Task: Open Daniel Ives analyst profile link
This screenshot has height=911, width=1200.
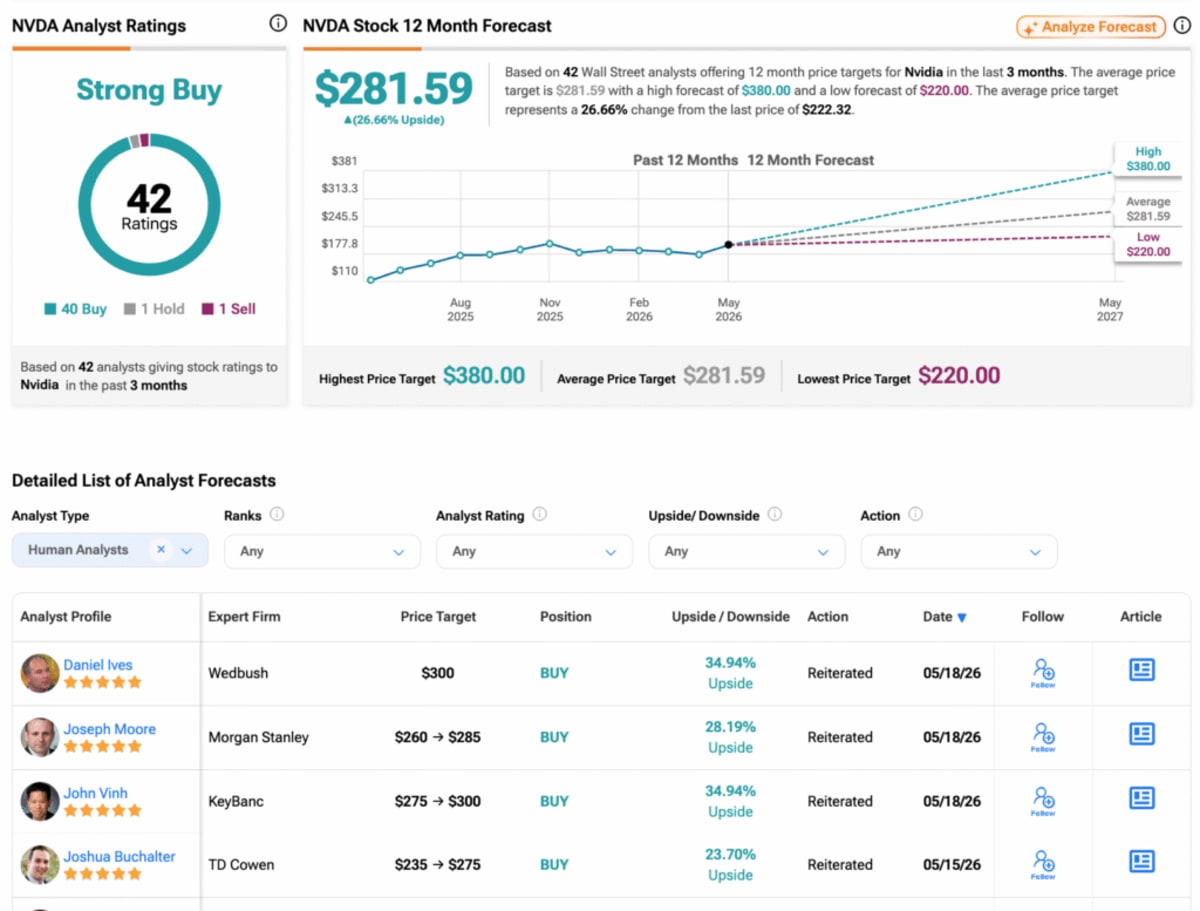Action: 98,665
